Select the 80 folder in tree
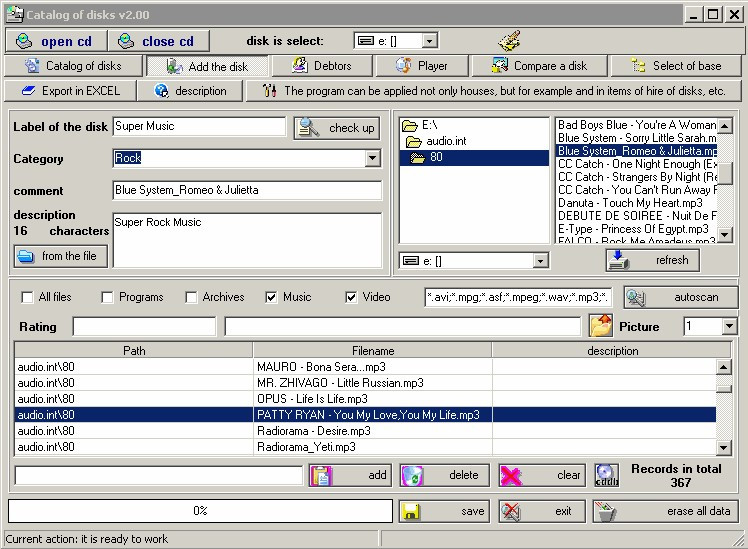 474,157
